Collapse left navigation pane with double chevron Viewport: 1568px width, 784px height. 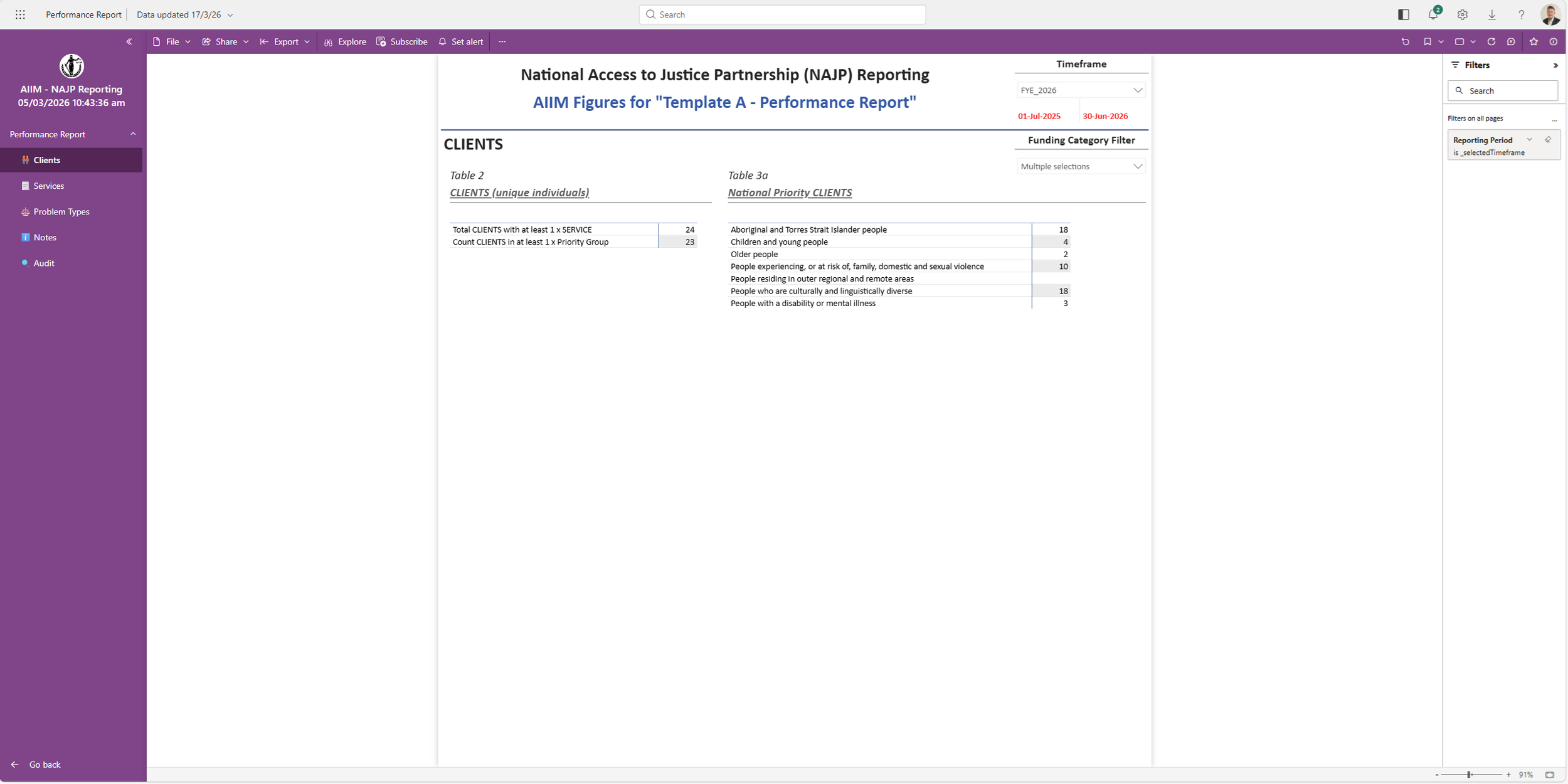129,41
